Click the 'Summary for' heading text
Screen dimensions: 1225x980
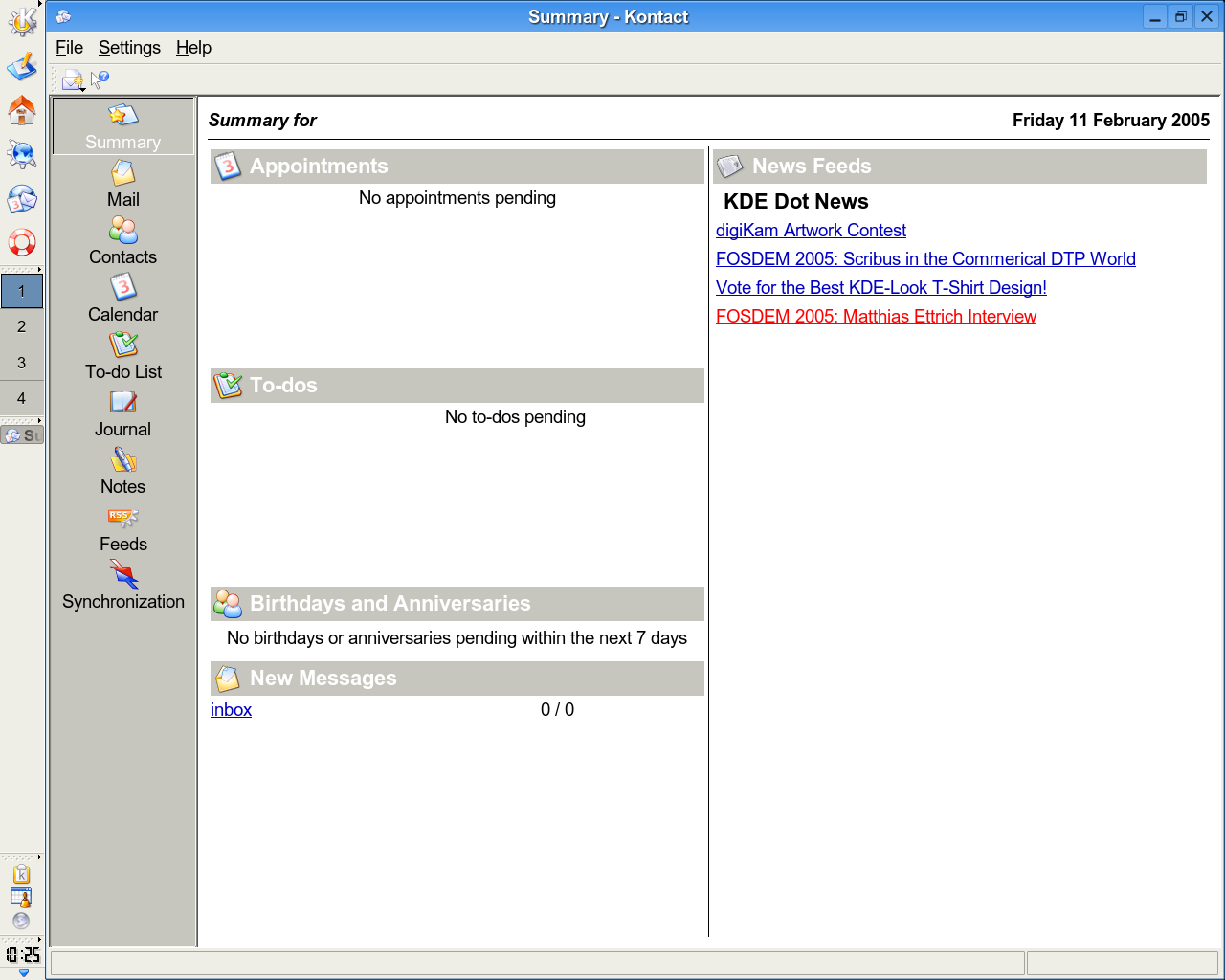[x=262, y=120]
